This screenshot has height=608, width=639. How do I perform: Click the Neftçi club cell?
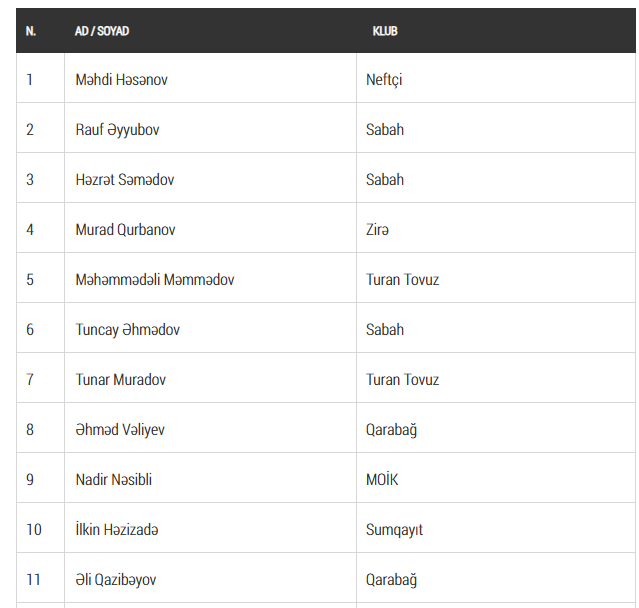(x=385, y=79)
